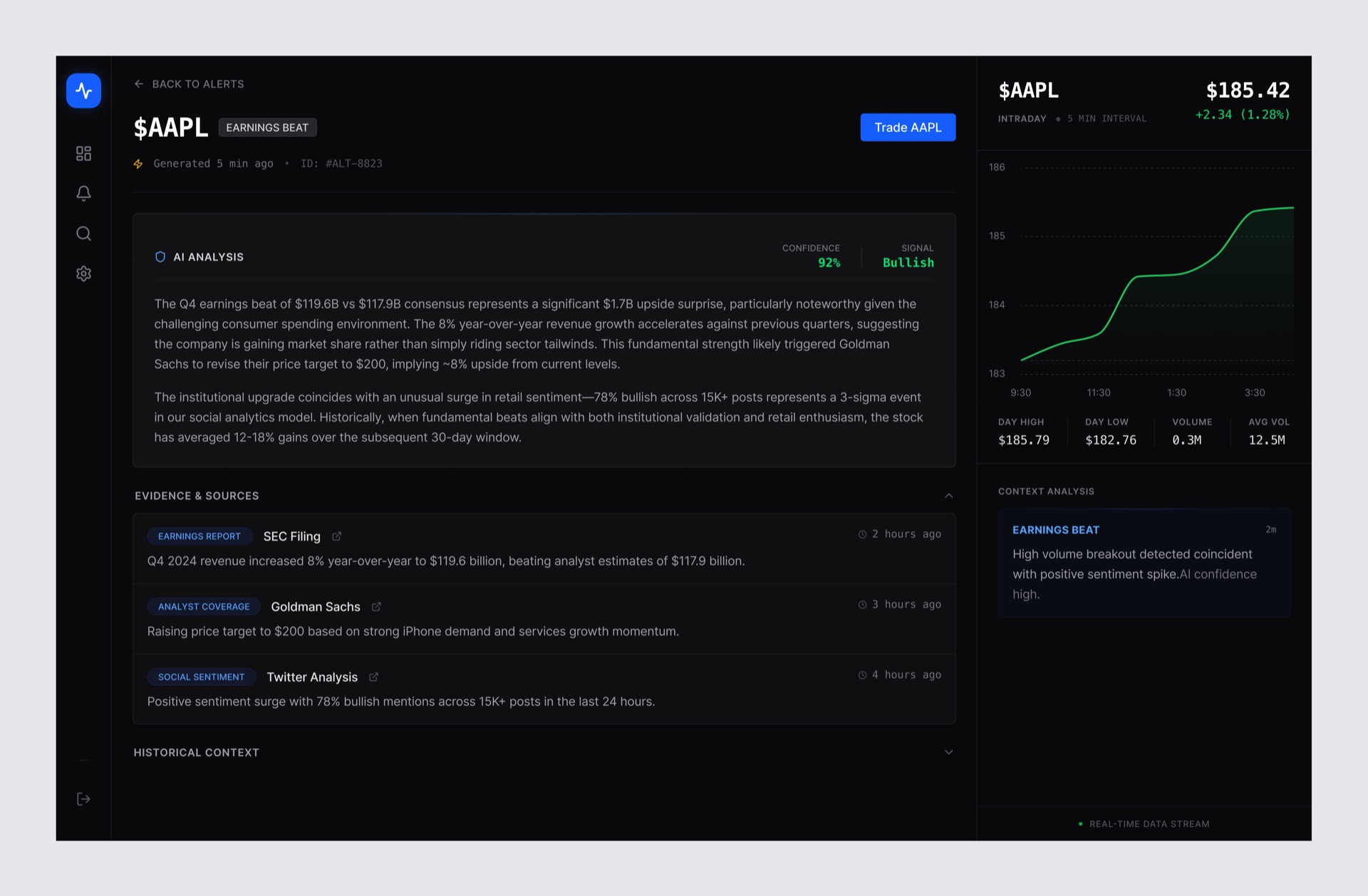Select the EARNINGS REPORT label
The width and height of the screenshot is (1368, 896).
(x=199, y=536)
